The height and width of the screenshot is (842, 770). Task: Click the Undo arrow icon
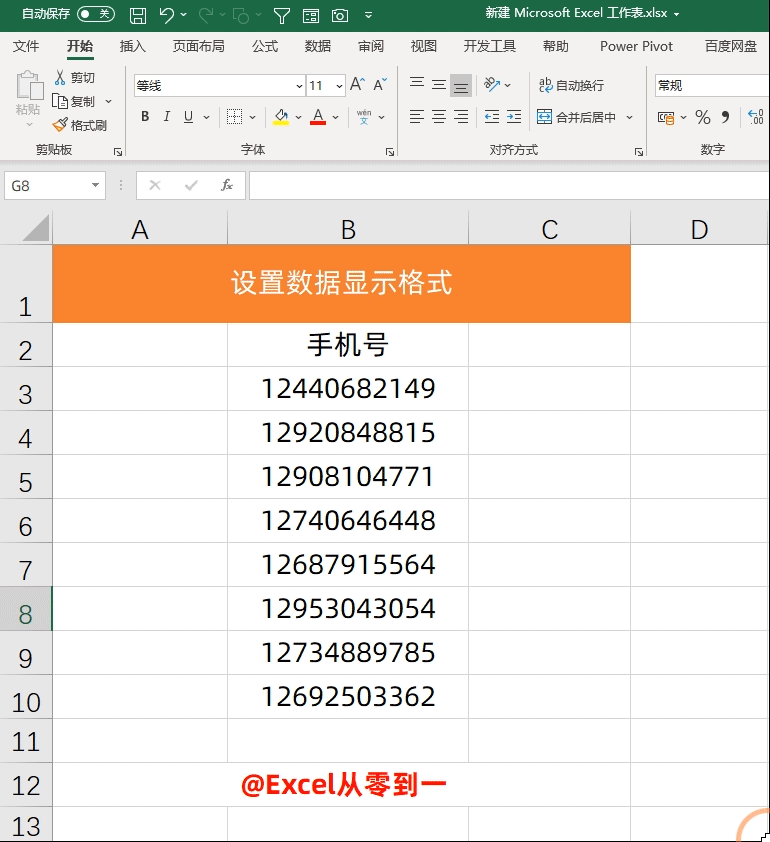click(166, 15)
